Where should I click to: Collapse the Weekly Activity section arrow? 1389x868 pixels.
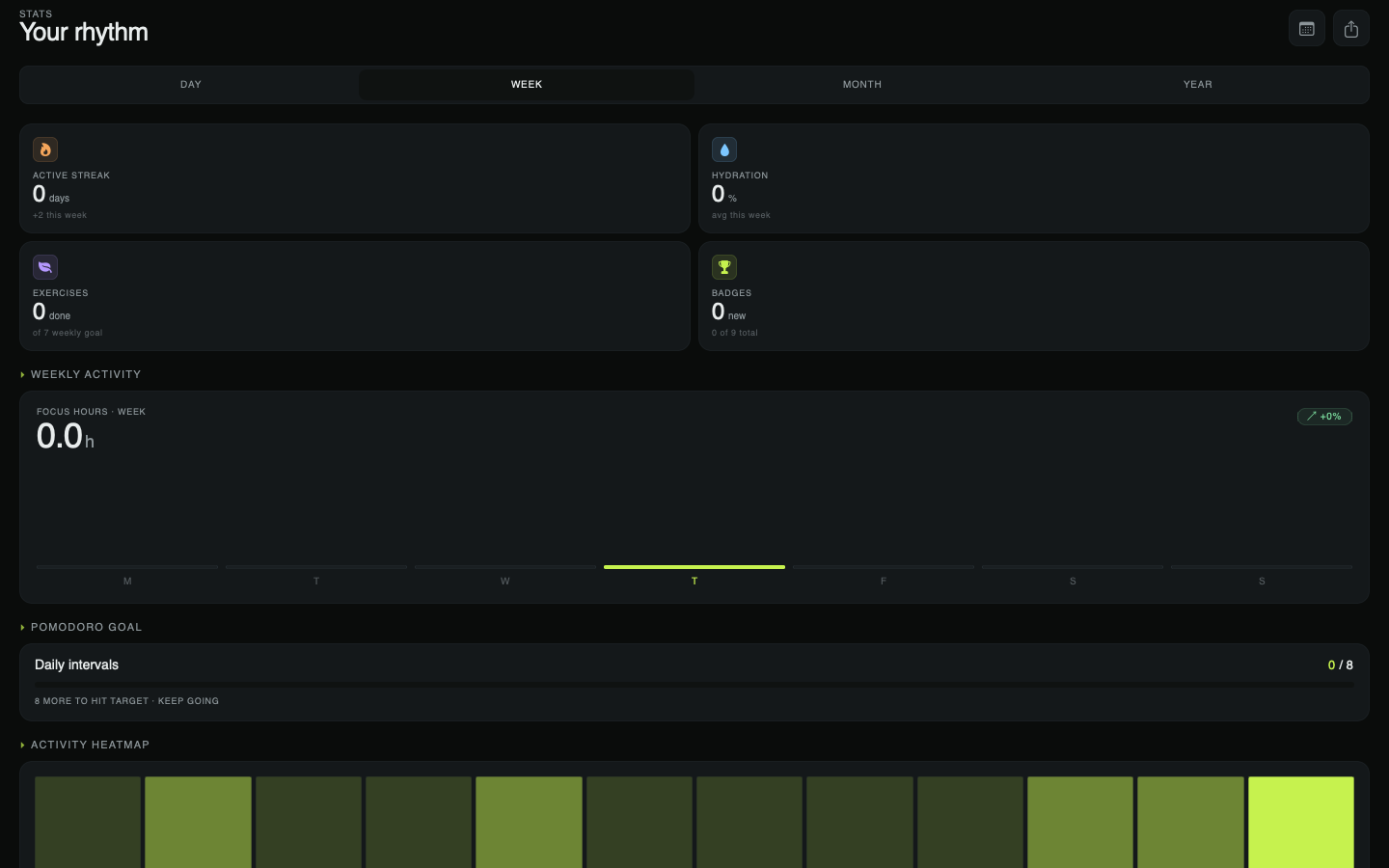(22, 374)
